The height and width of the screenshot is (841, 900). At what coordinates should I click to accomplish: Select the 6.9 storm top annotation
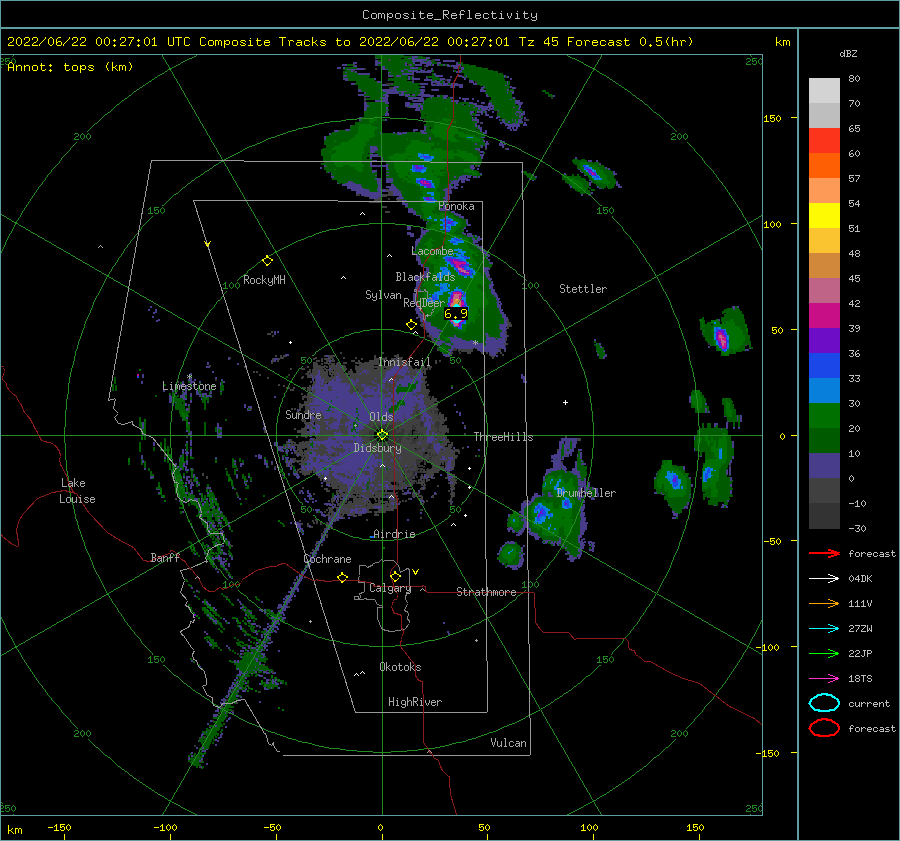(x=456, y=313)
